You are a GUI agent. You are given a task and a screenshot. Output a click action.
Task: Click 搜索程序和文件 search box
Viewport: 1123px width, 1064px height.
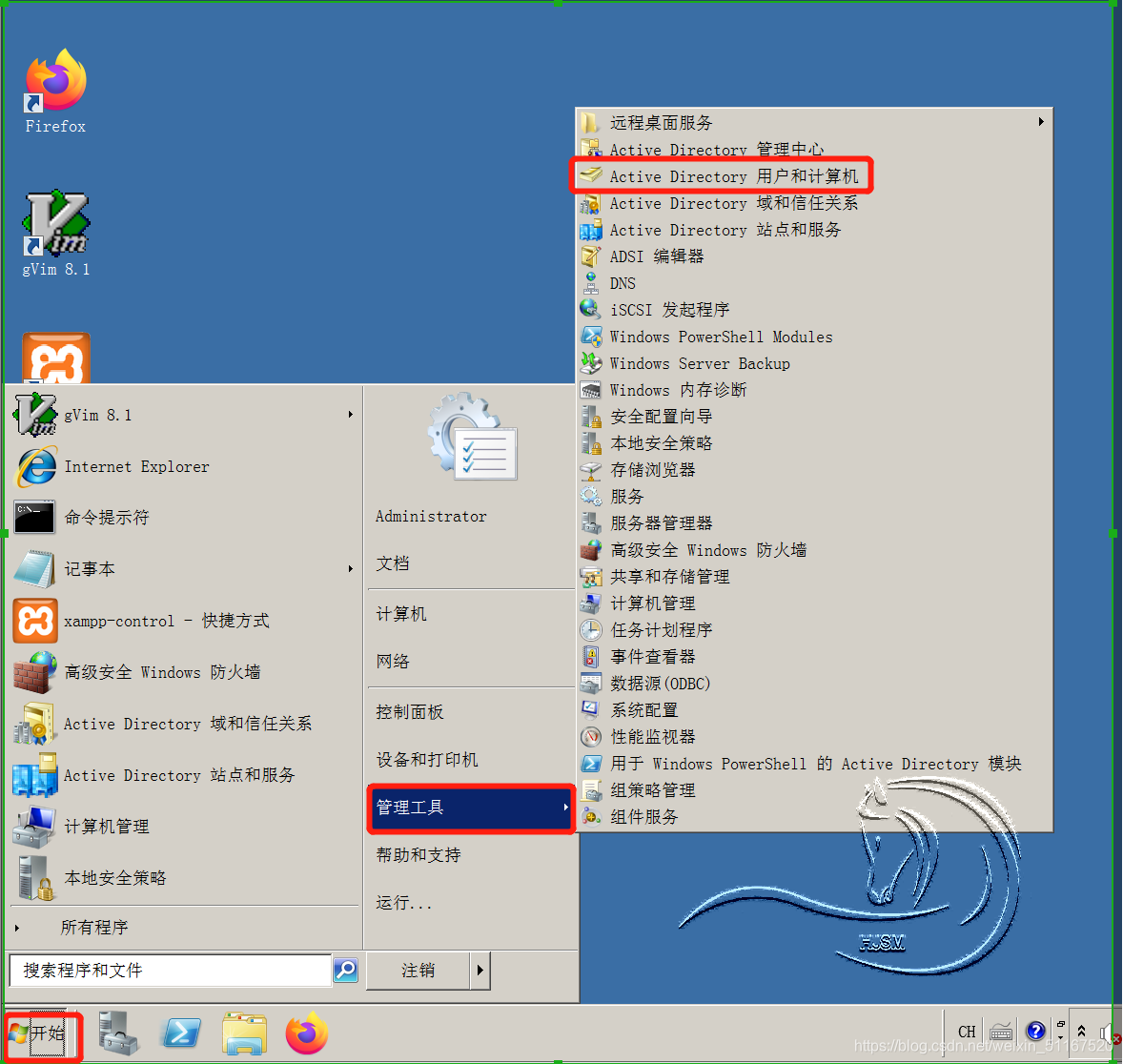(171, 971)
